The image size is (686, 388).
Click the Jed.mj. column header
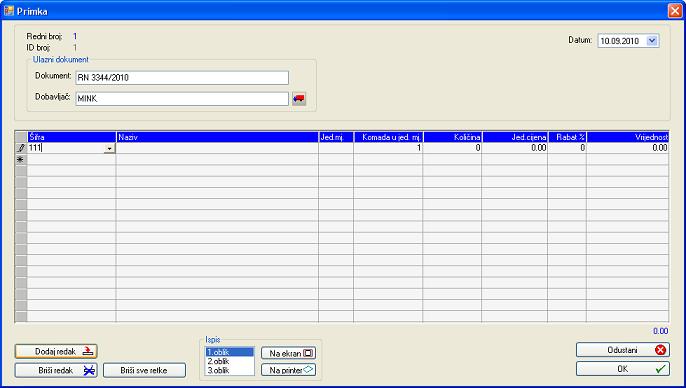(x=336, y=137)
